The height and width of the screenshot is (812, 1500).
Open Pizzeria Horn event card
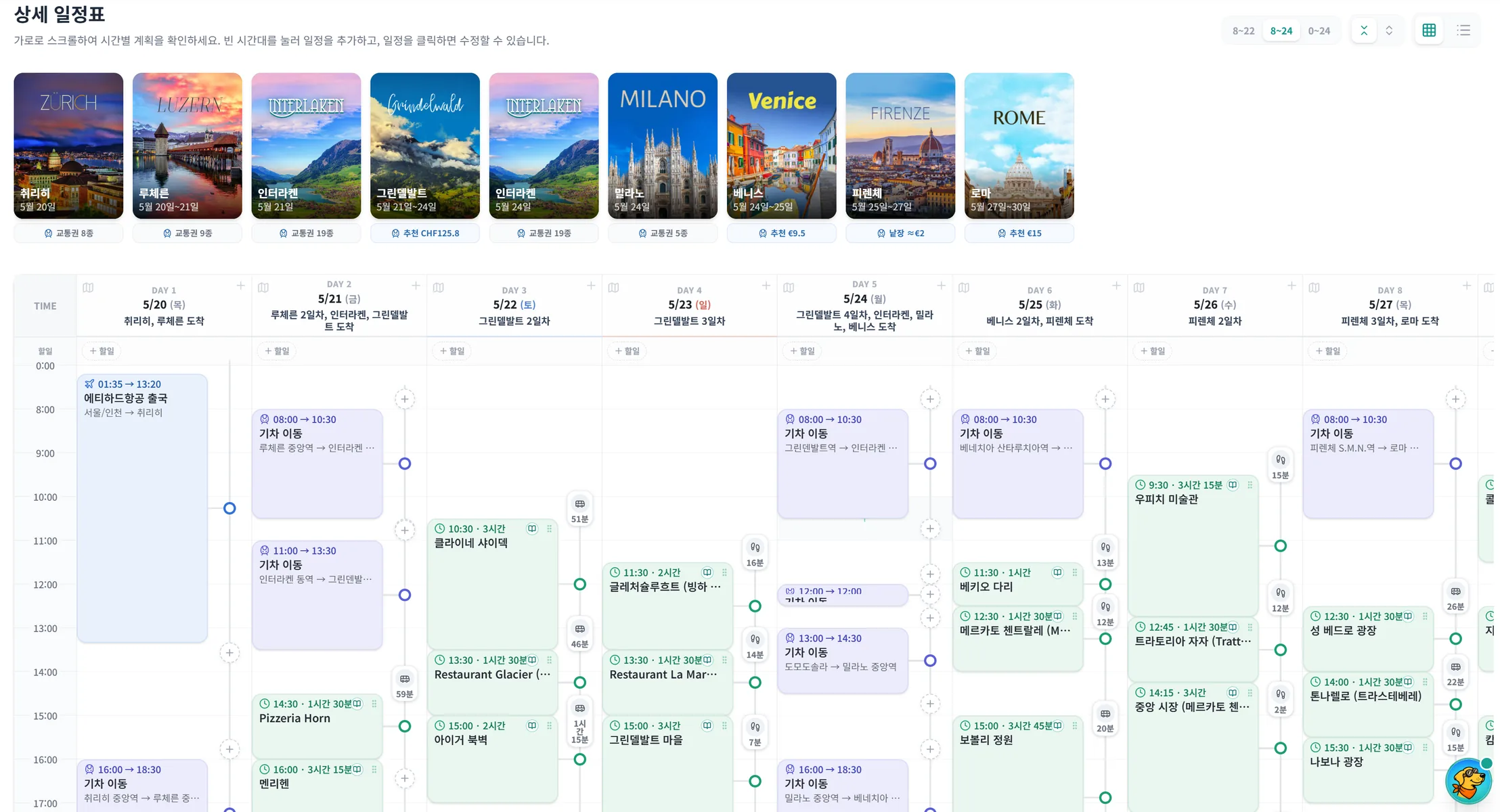317,726
